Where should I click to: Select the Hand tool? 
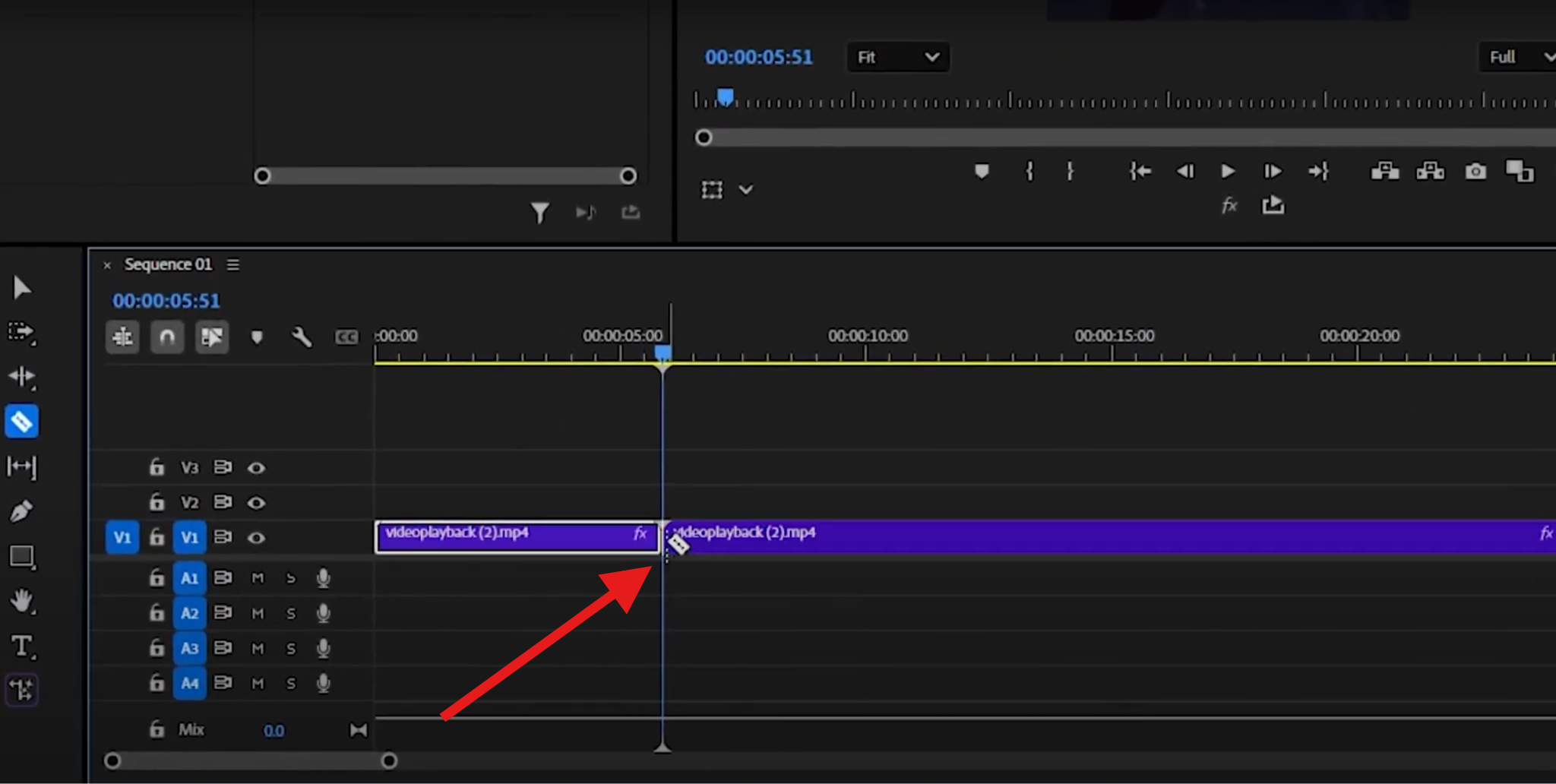click(x=21, y=602)
